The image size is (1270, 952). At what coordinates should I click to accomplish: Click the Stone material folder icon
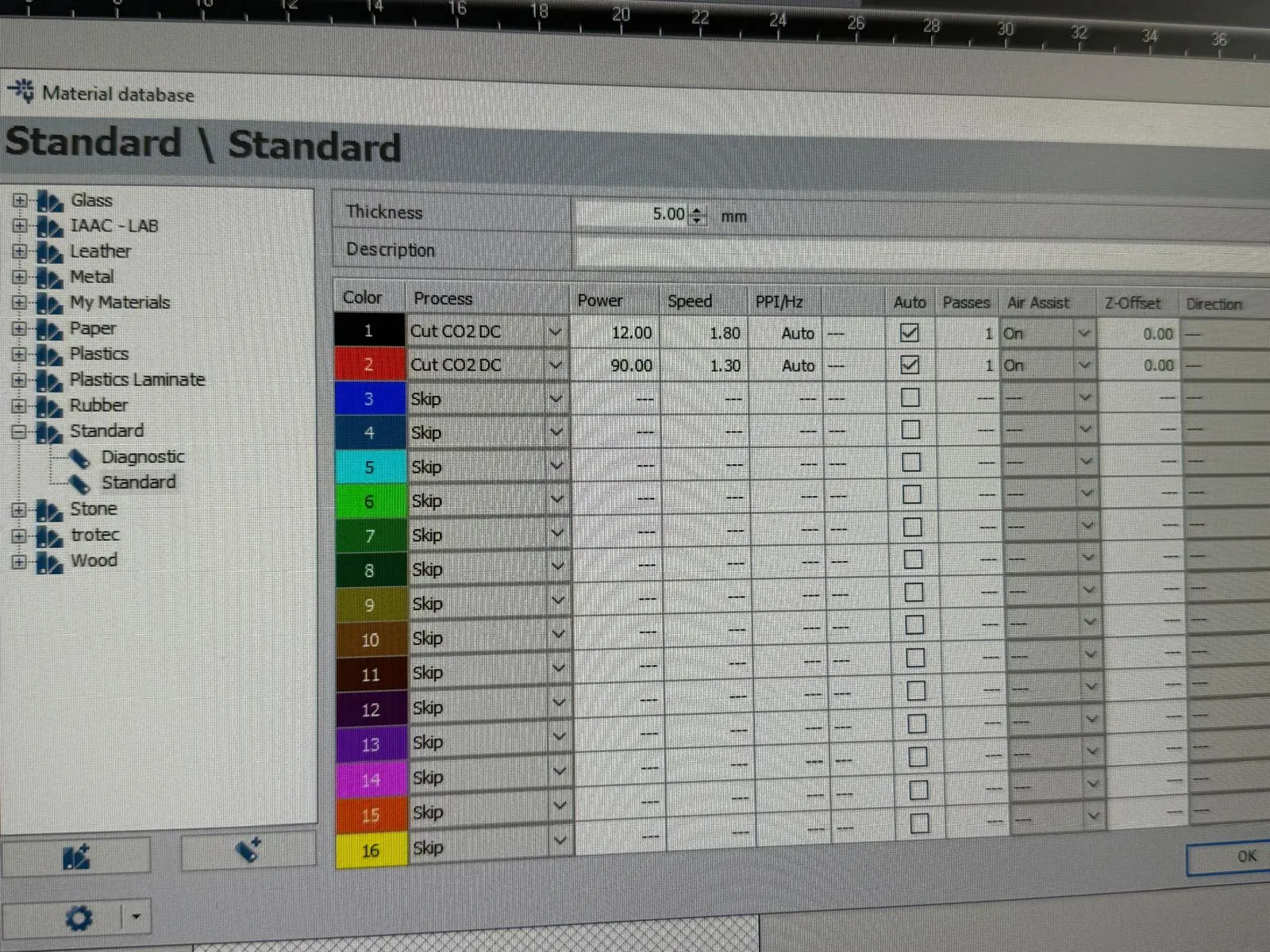click(x=49, y=510)
